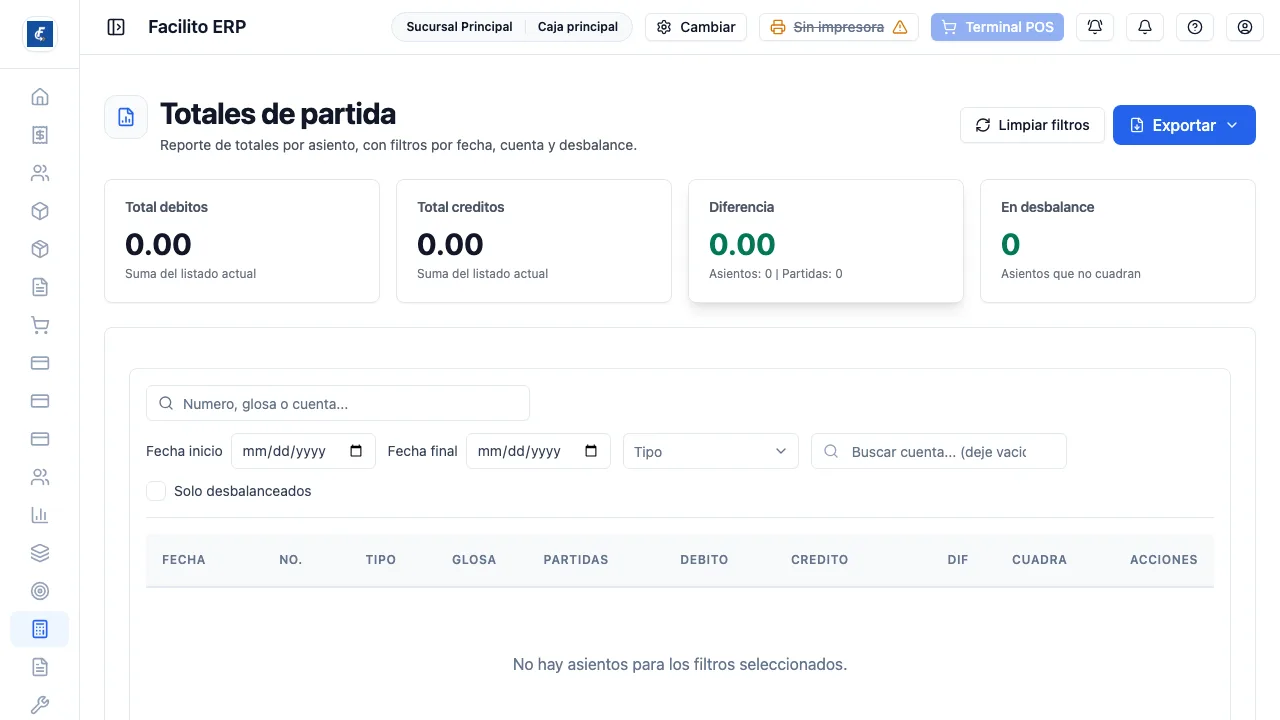This screenshot has height=720, width=1280.
Task: Click the notifications bell icon
Action: pyautogui.click(x=1145, y=27)
